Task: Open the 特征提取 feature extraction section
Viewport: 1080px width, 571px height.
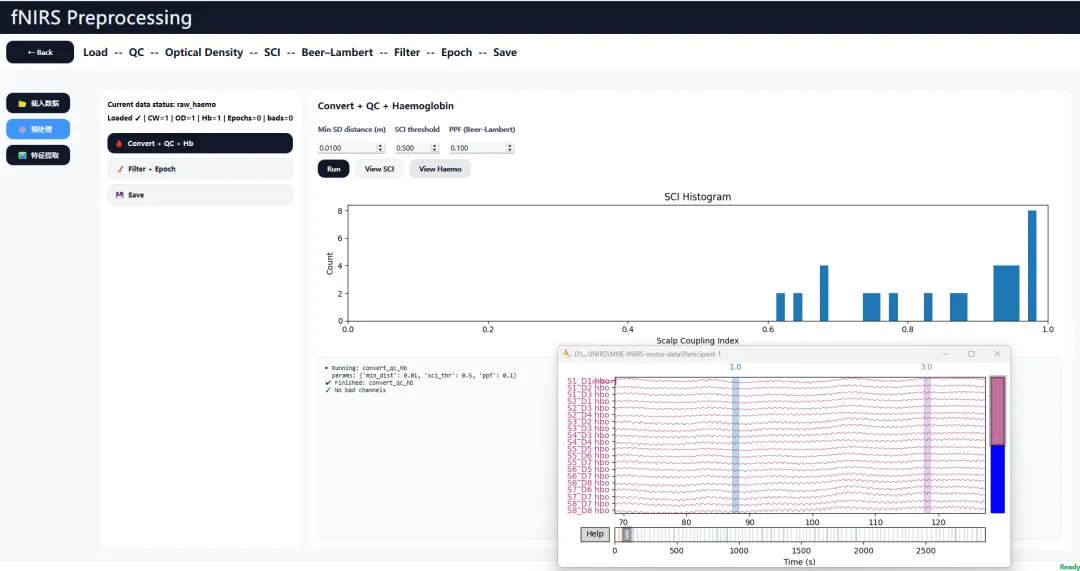Action: coord(38,156)
